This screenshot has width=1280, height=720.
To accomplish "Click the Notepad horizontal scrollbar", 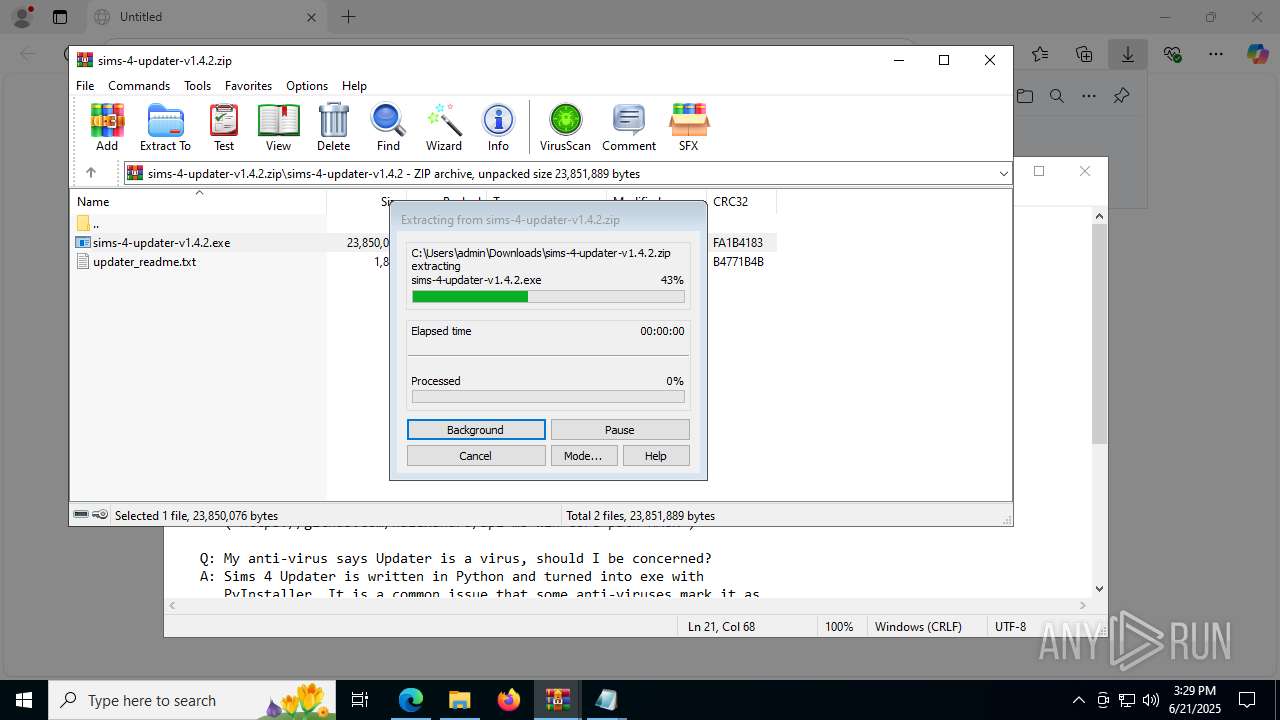I will click(x=628, y=606).
